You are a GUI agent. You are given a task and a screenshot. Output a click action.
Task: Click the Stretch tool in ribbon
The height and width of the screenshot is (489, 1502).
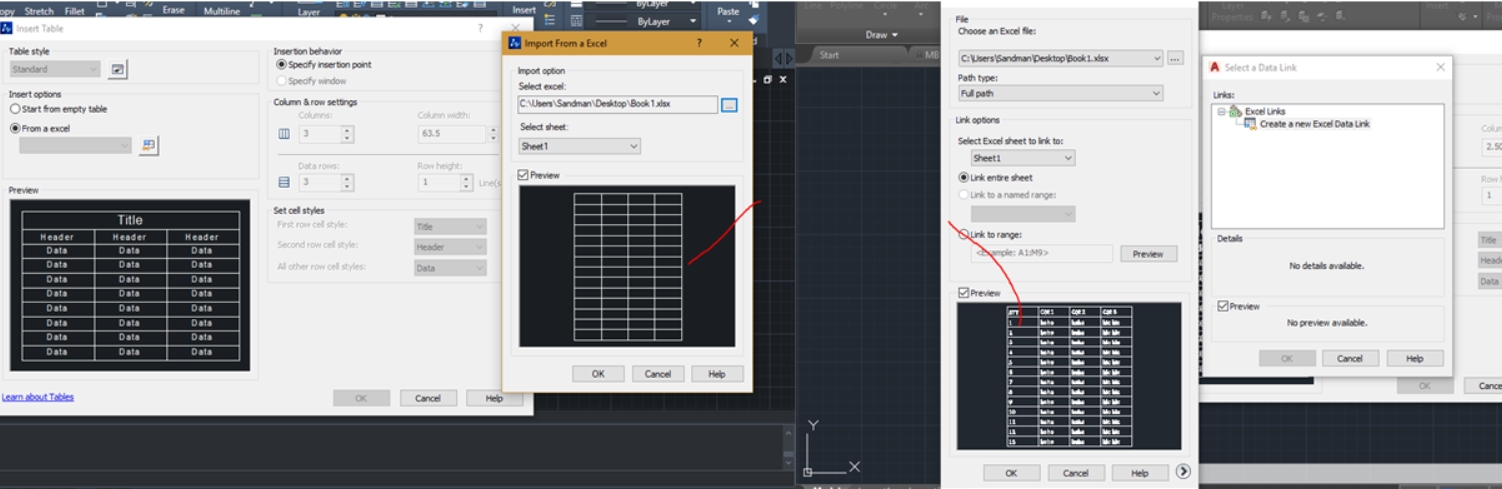(38, 11)
